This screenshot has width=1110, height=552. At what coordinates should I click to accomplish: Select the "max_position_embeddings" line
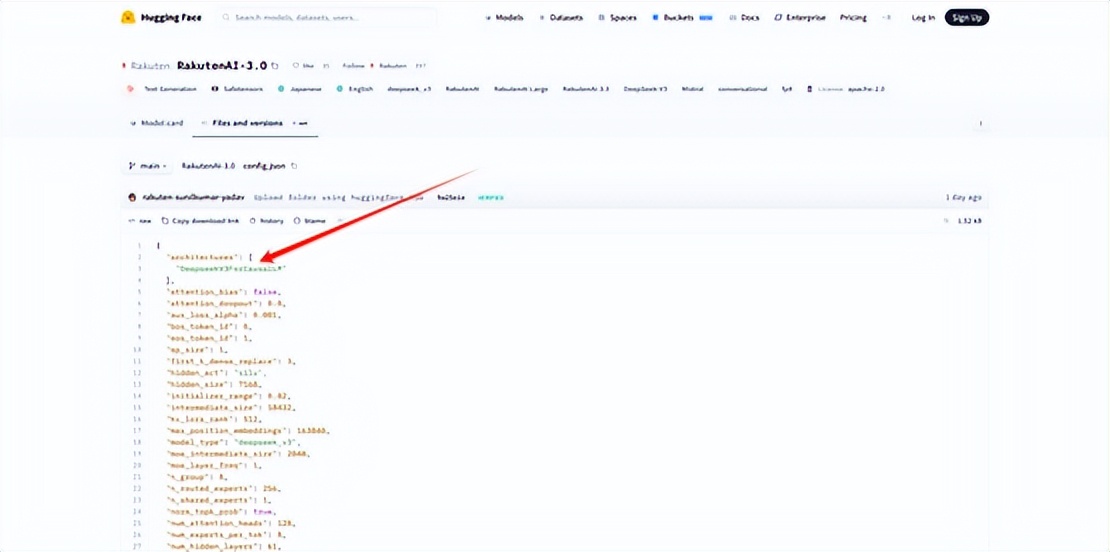point(248,430)
